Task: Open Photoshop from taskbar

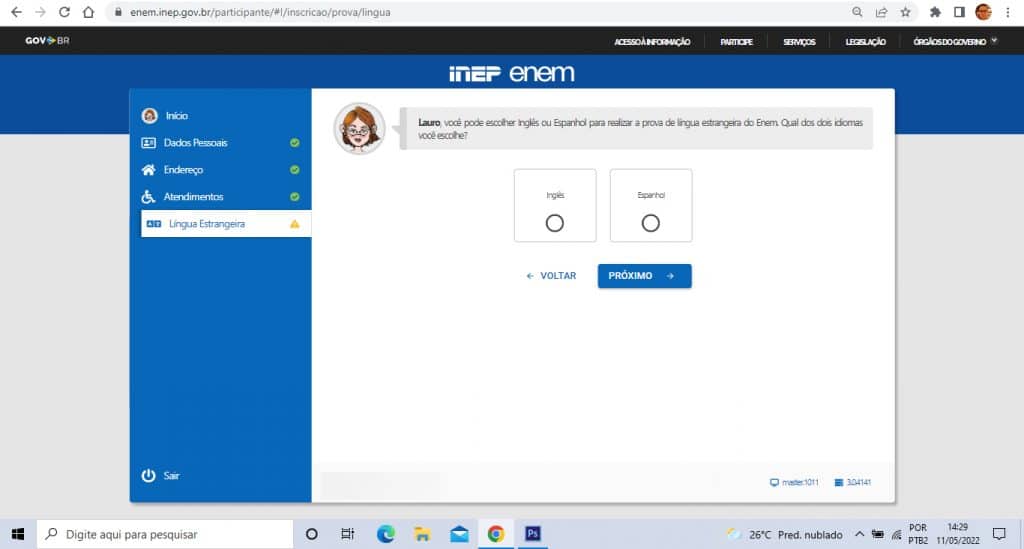Action: (532, 534)
